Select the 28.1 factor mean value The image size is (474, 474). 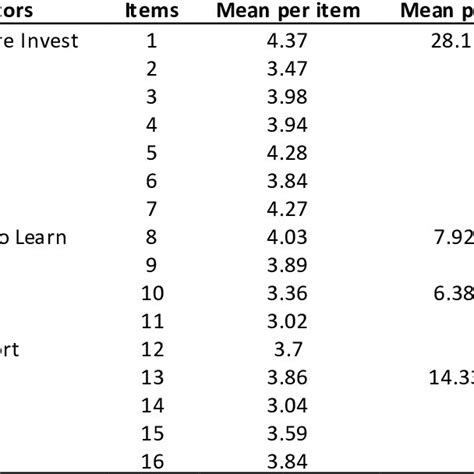[x=451, y=41]
